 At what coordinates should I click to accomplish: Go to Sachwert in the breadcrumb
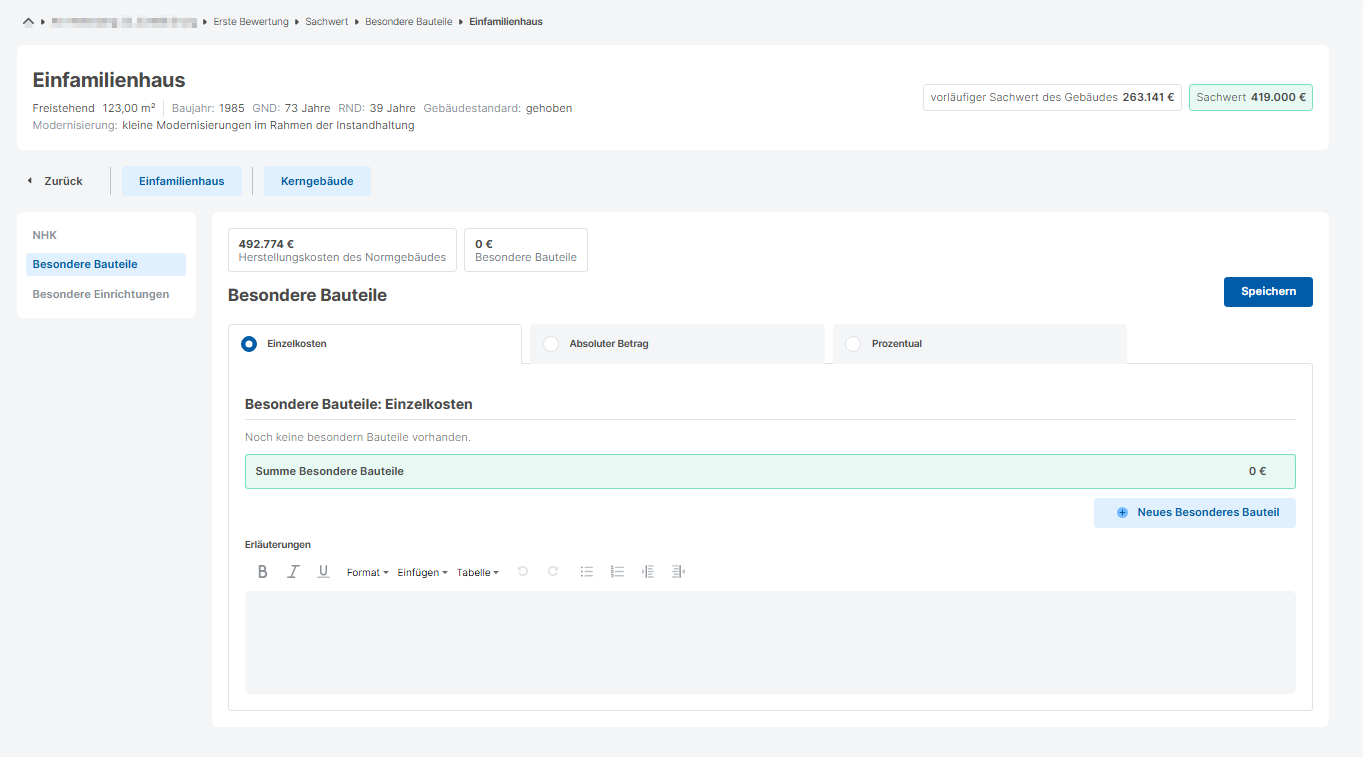[326, 21]
